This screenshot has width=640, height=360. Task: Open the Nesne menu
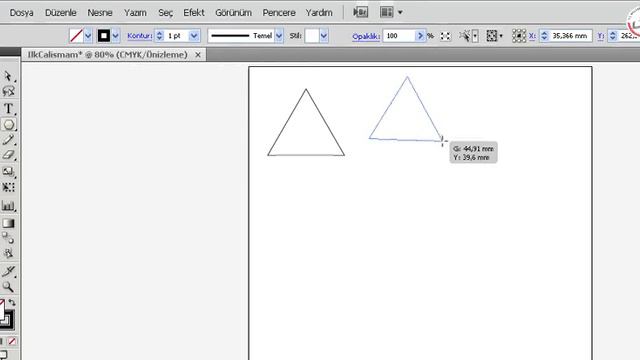click(x=100, y=13)
